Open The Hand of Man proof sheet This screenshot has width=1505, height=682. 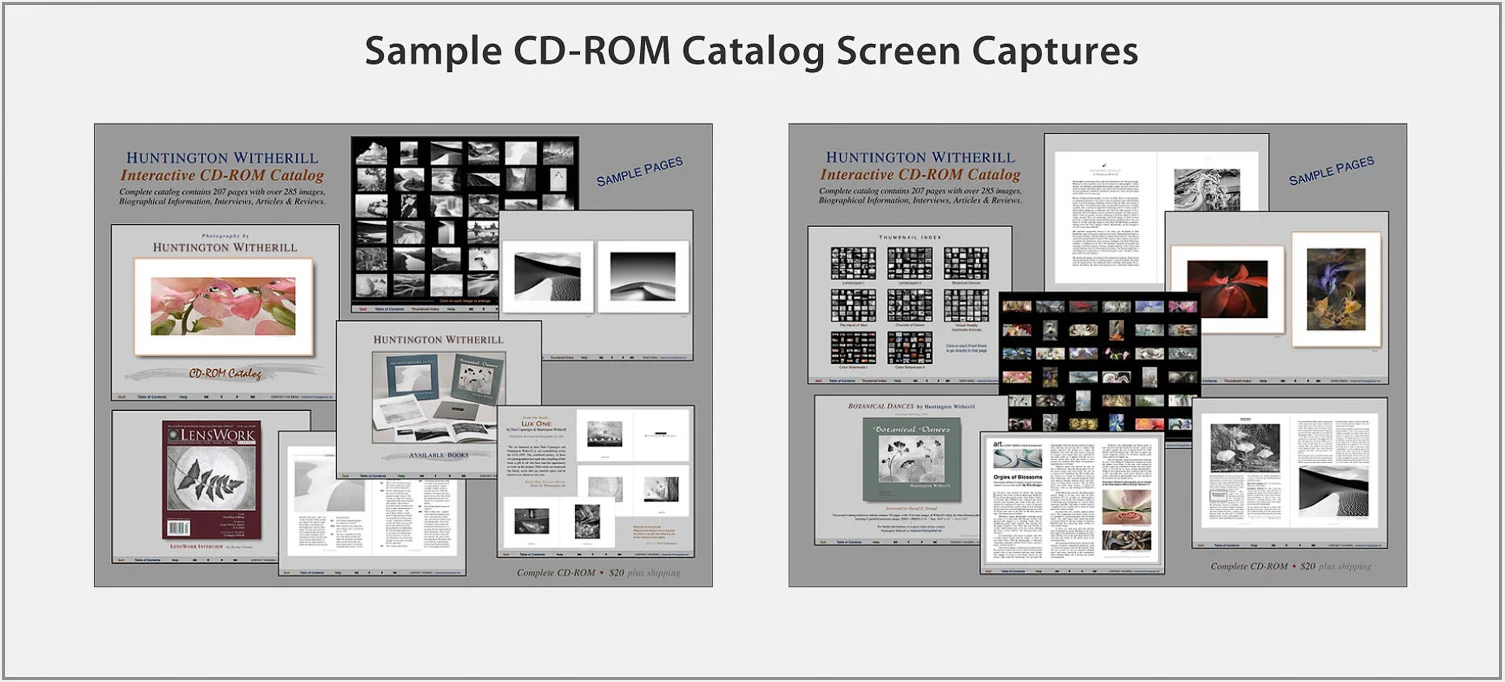853,306
